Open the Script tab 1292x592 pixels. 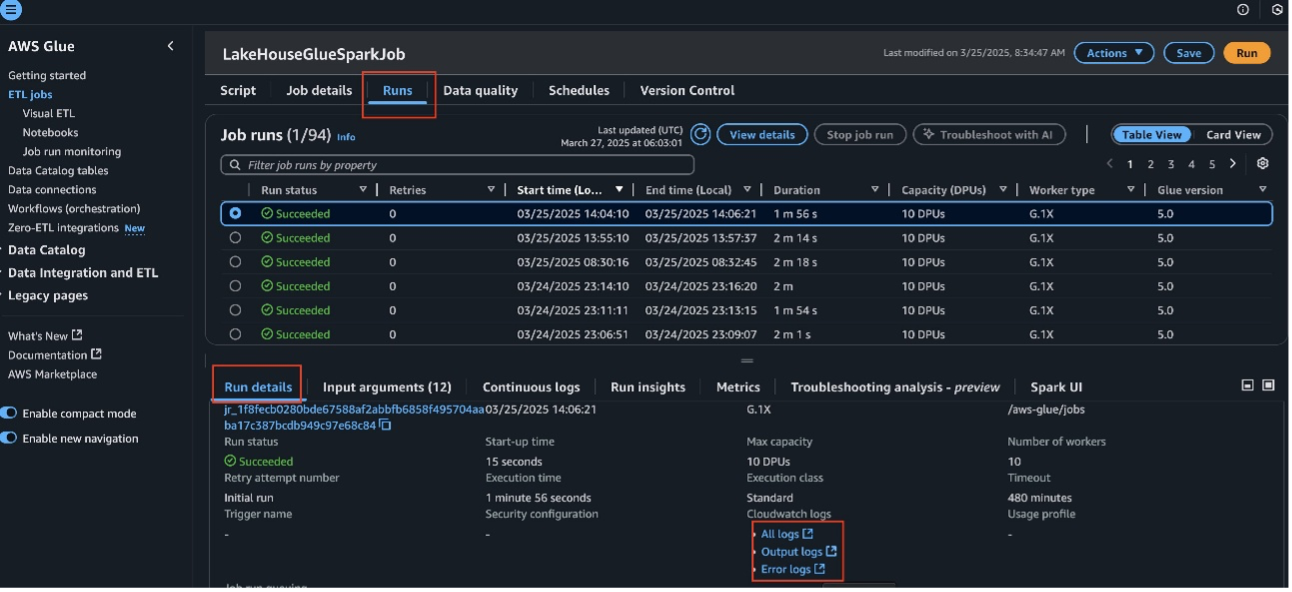pyautogui.click(x=238, y=90)
